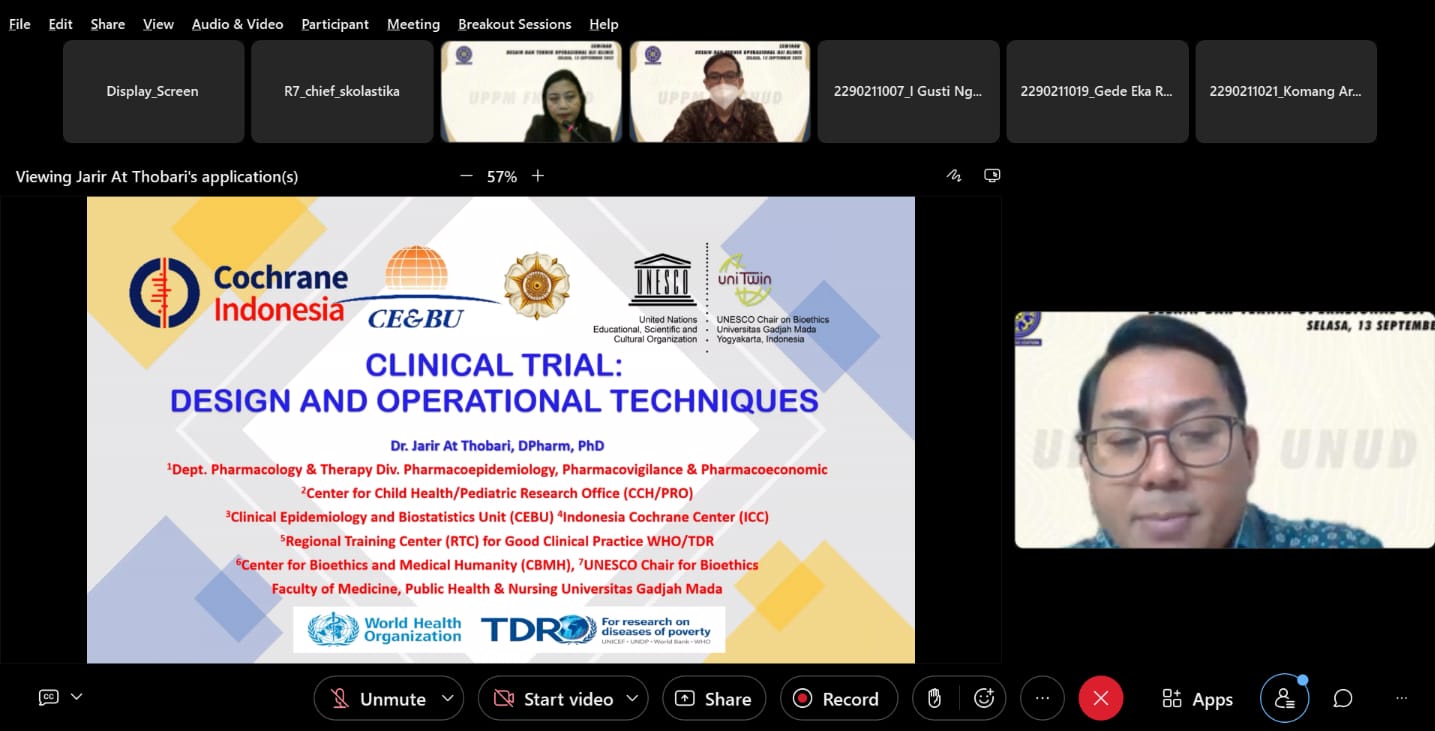The height and width of the screenshot is (731, 1435).
Task: Open the Audio & Video menu
Action: coord(237,24)
